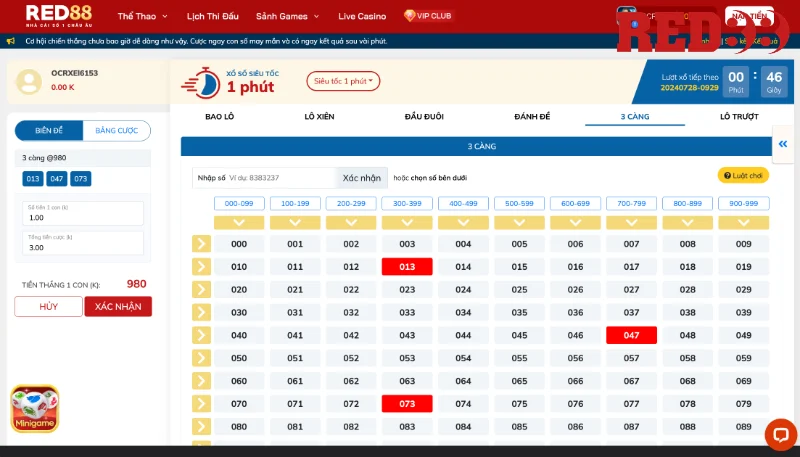
Task: Click the 900-999 range button
Action: point(744,204)
